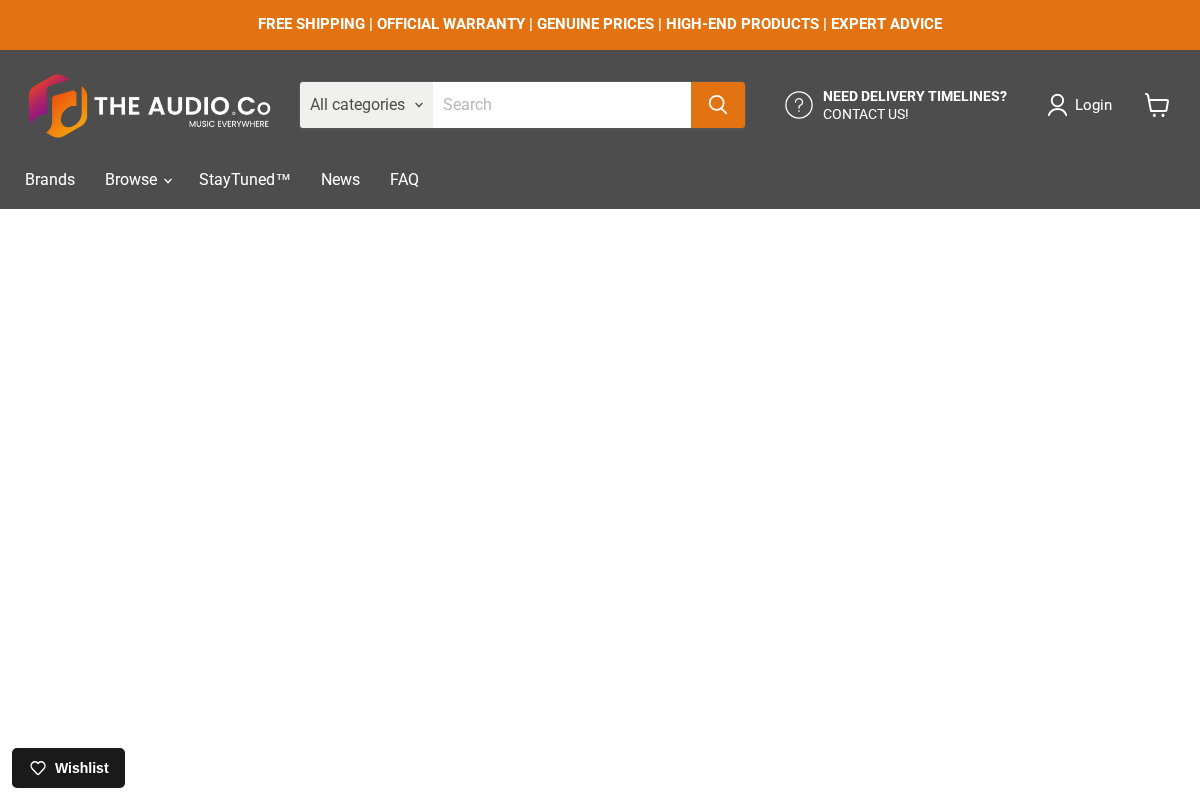Click the question mark help icon
The image size is (1200, 800).
(798, 104)
